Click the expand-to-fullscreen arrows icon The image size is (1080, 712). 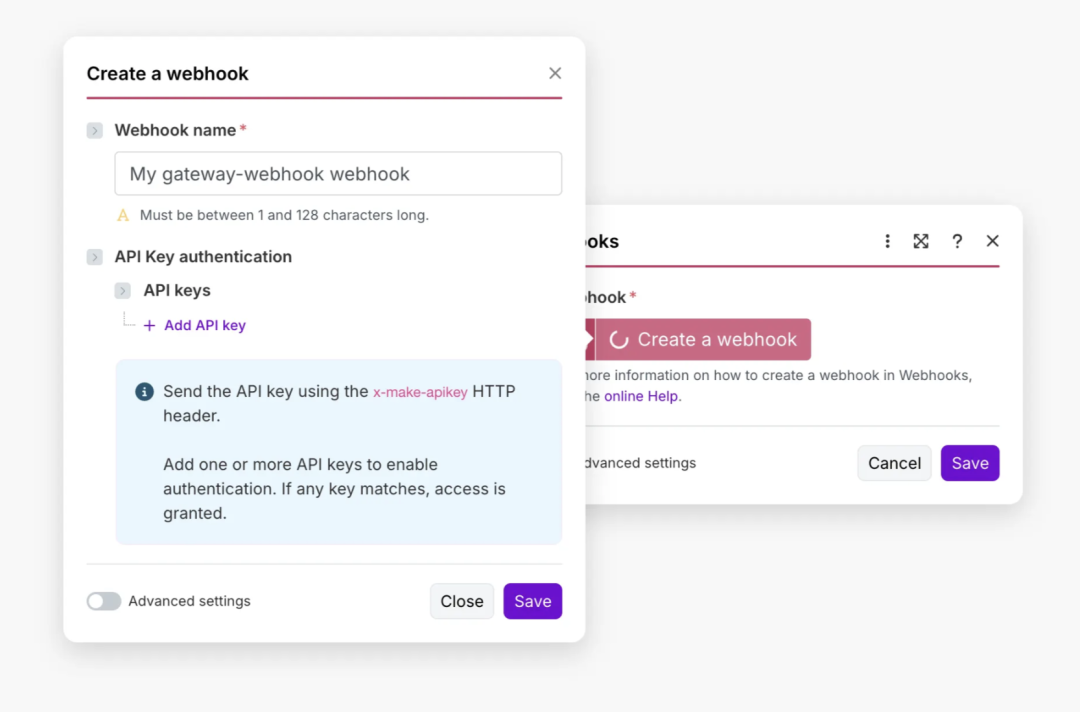[x=921, y=241]
